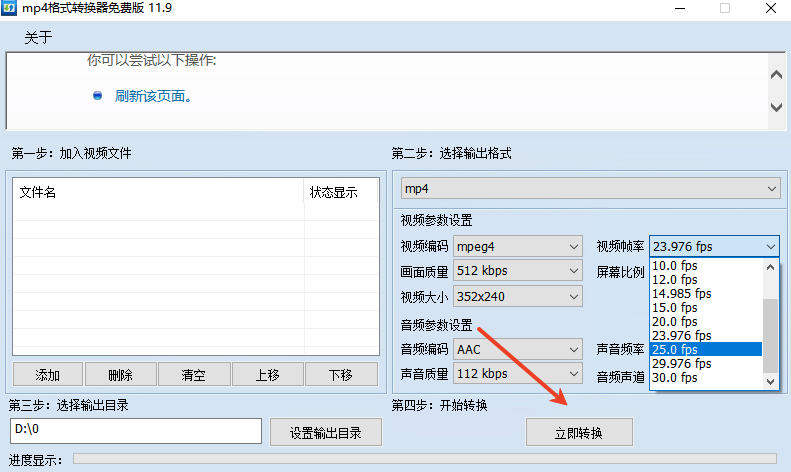Image resolution: width=791 pixels, height=472 pixels.
Task: Click the 下移 button
Action: point(341,375)
